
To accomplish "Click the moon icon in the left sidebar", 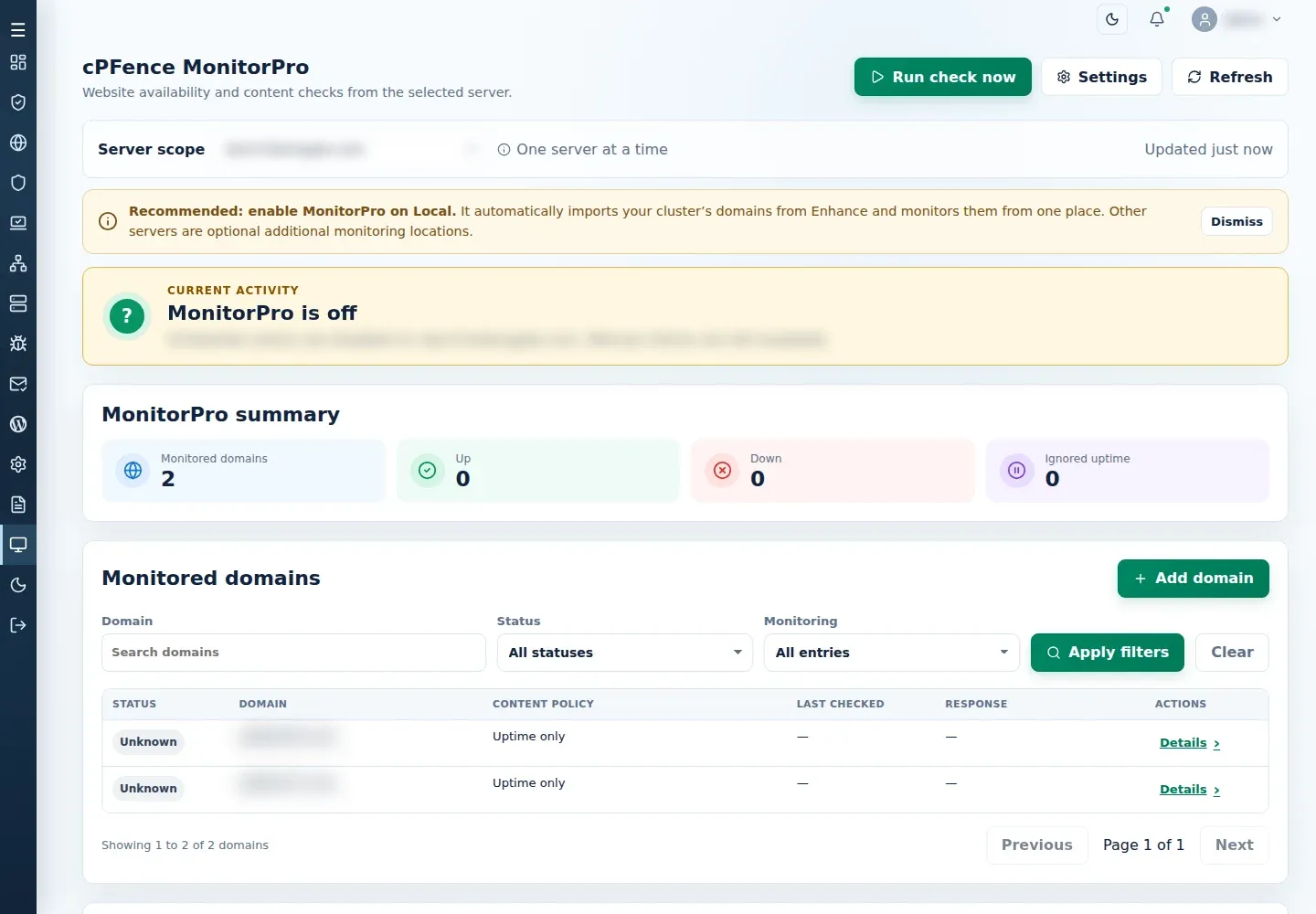I will click(x=18, y=585).
